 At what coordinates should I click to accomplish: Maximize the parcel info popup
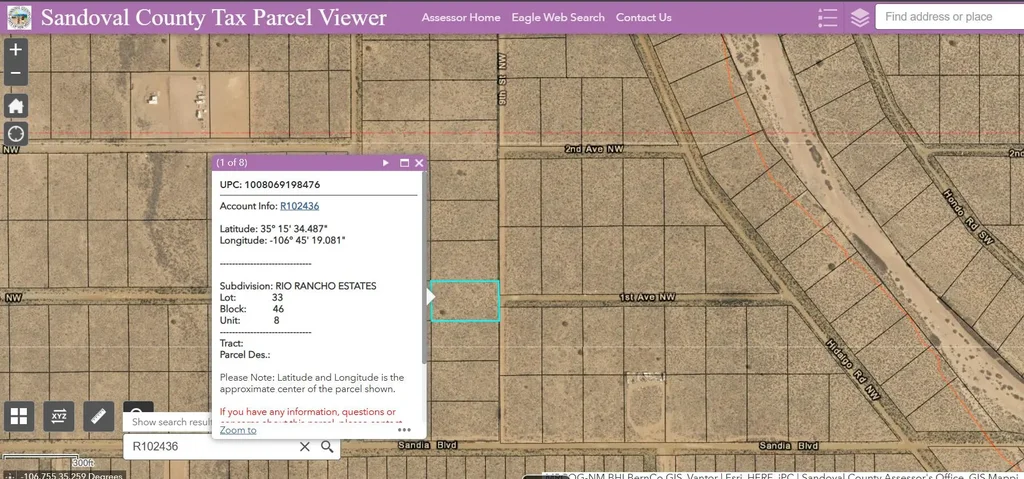(x=404, y=163)
